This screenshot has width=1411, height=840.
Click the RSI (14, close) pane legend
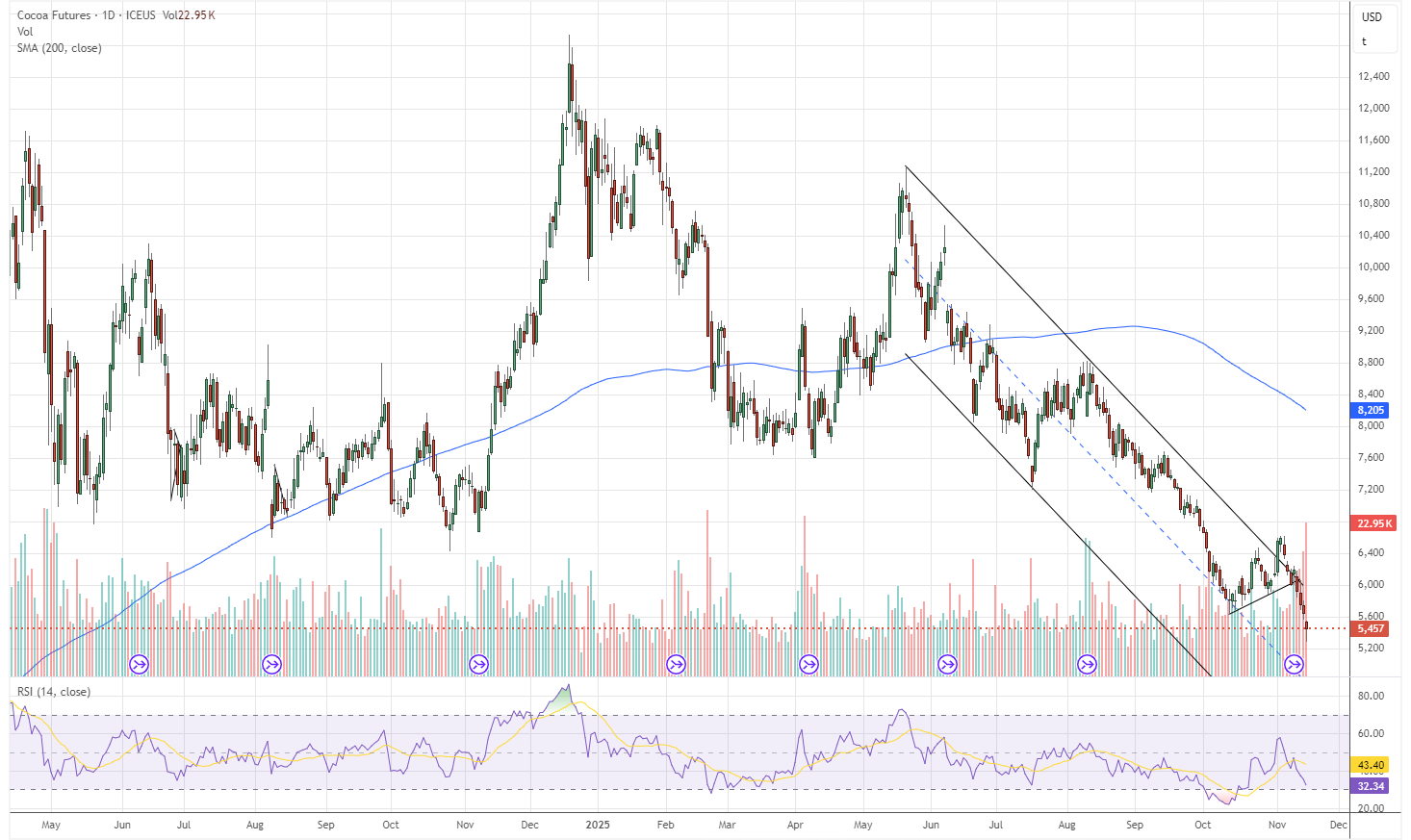click(x=54, y=692)
